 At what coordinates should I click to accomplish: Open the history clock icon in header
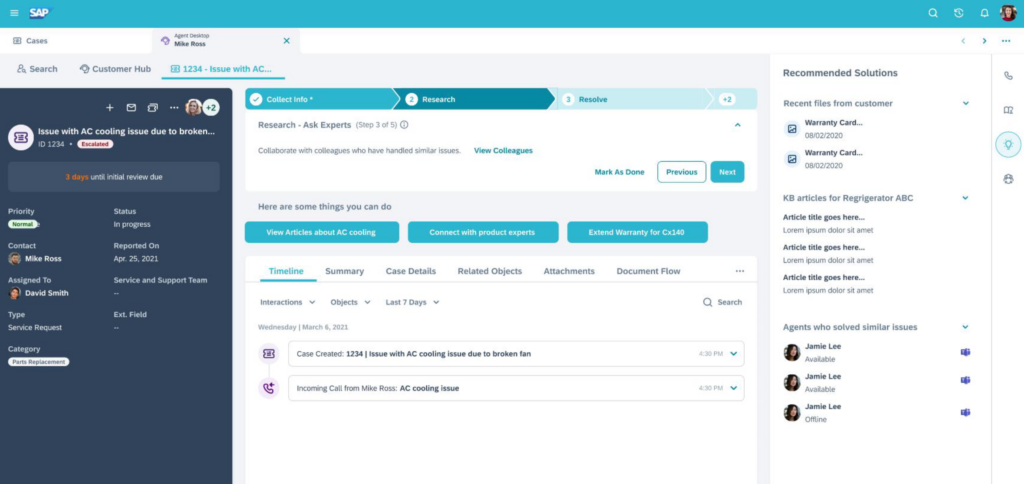(958, 13)
